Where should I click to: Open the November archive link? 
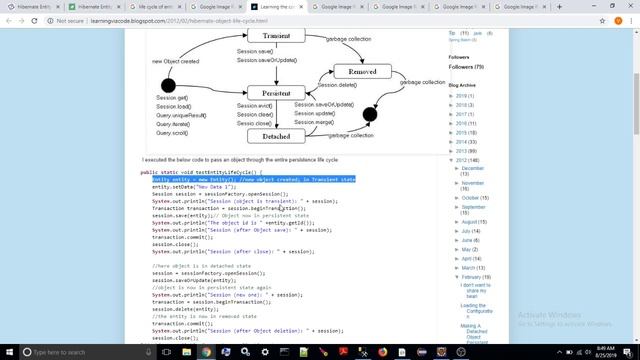click(473, 183)
